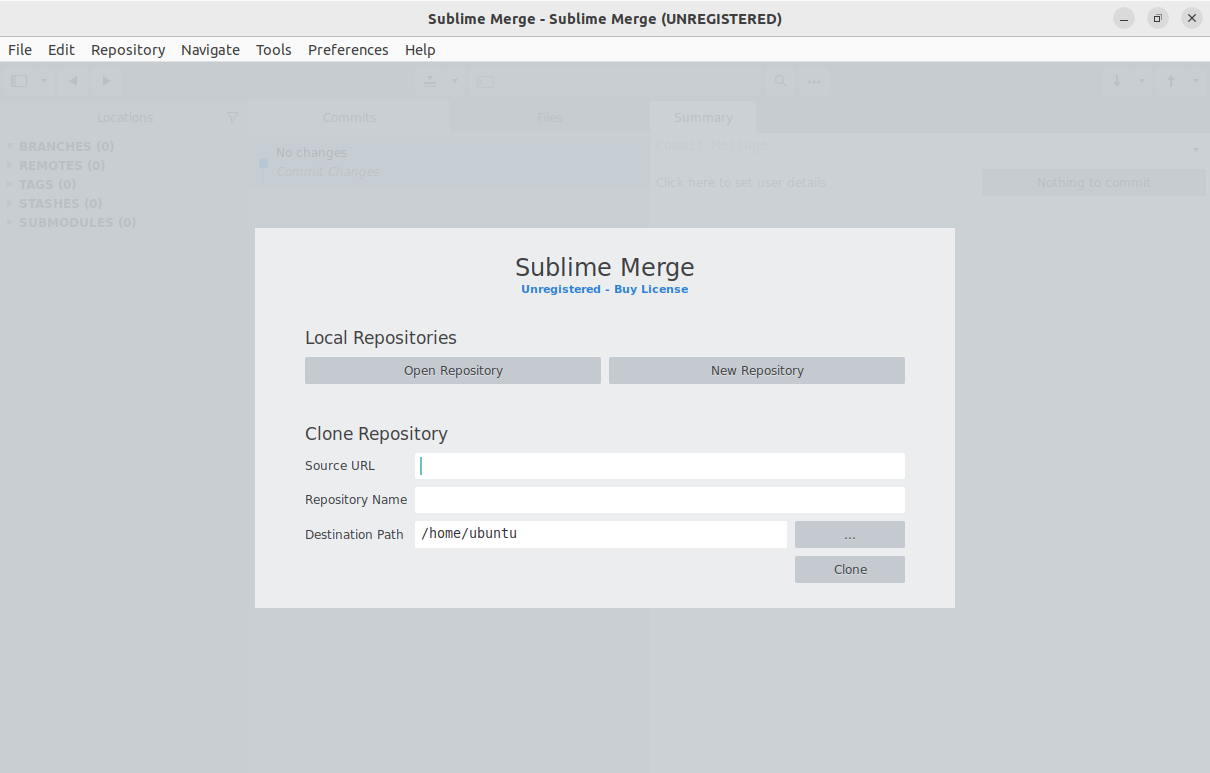
Task: Open the Preferences menu
Action: [348, 50]
